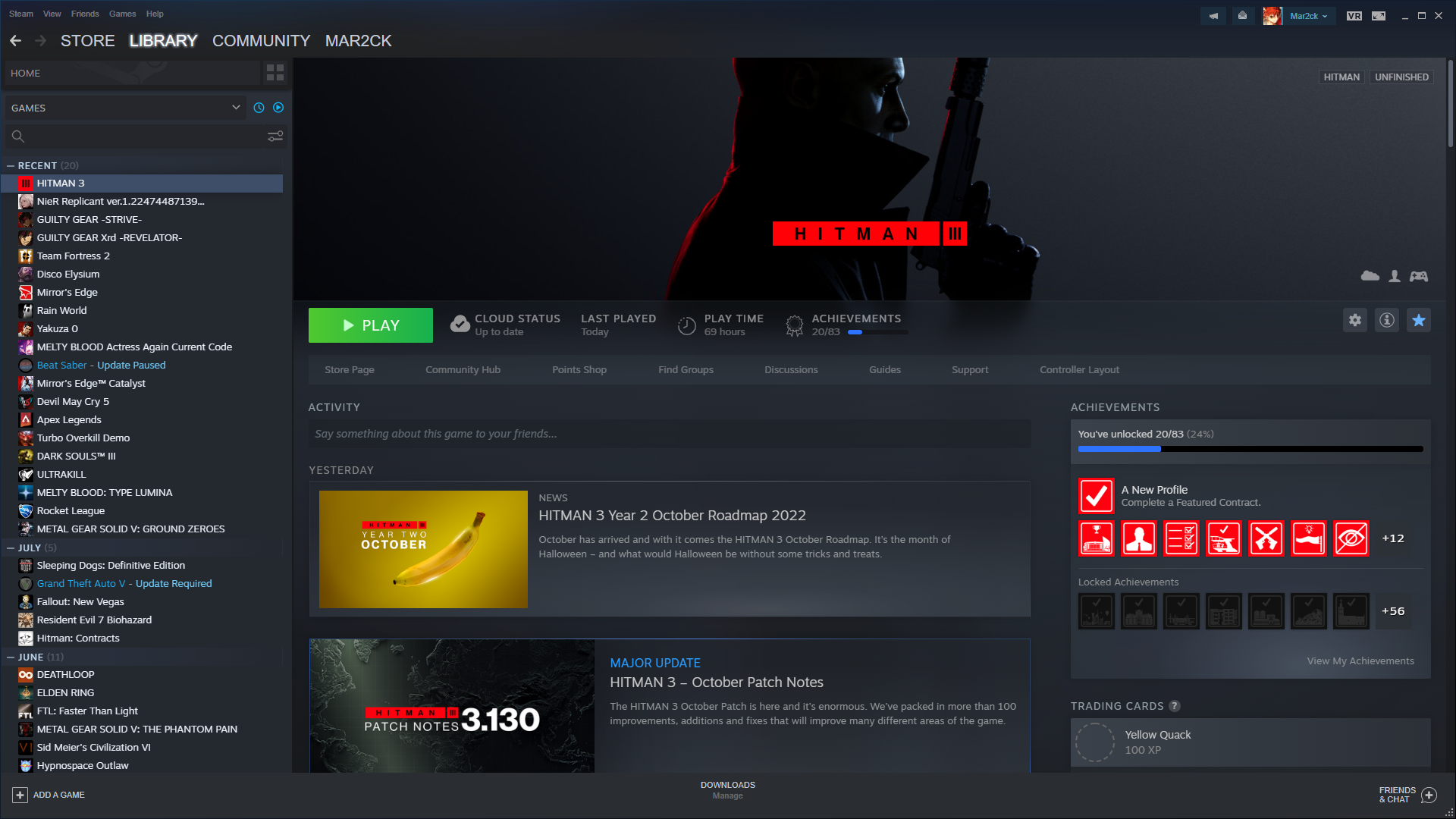1456x819 pixels.
Task: Click the activity comment input field
Action: click(x=669, y=434)
